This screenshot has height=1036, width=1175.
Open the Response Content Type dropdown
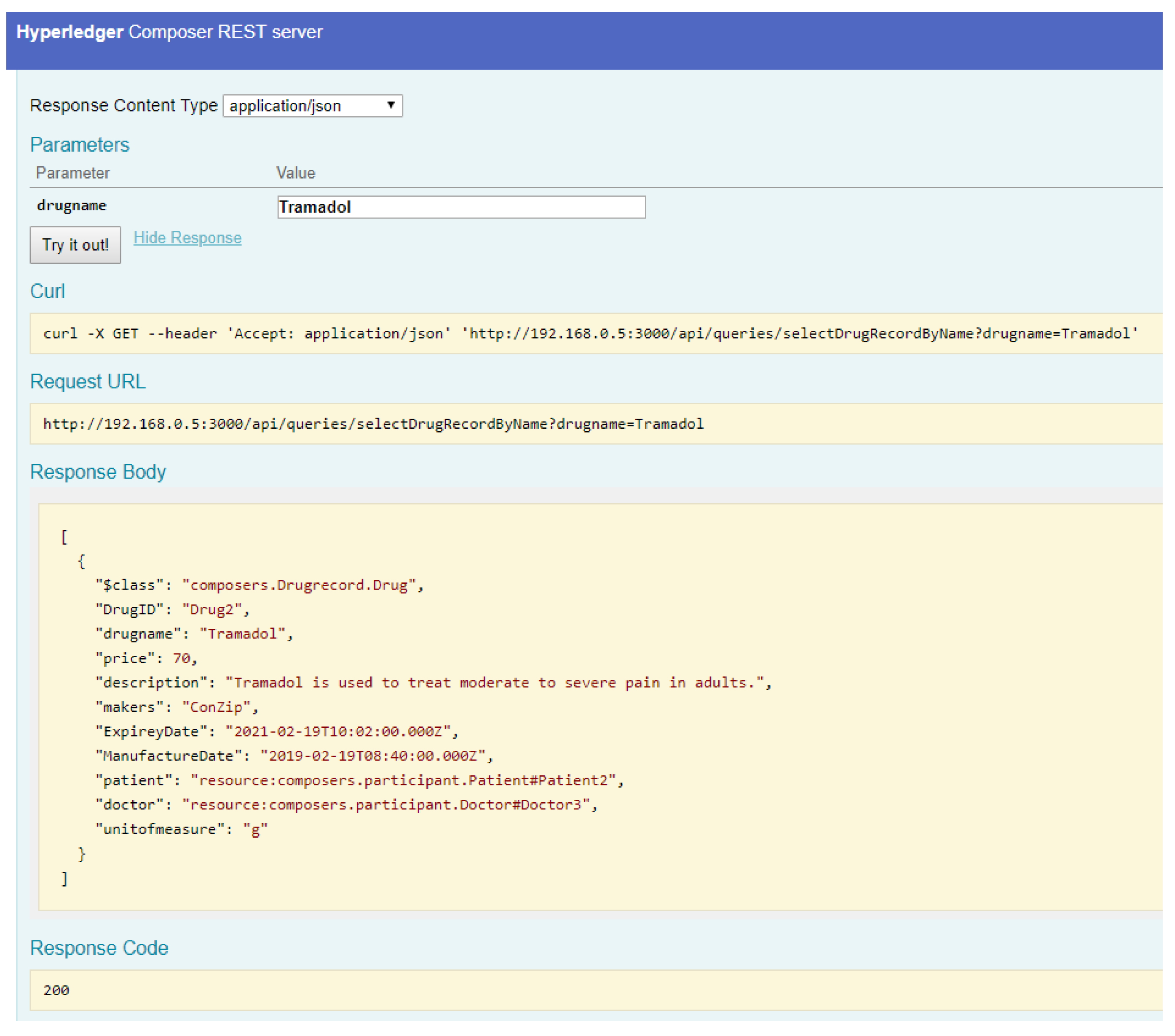[313, 106]
